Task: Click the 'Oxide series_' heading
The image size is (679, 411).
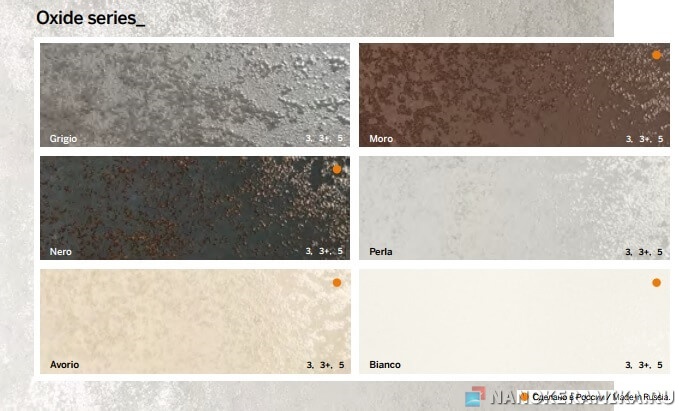Action: 90,18
